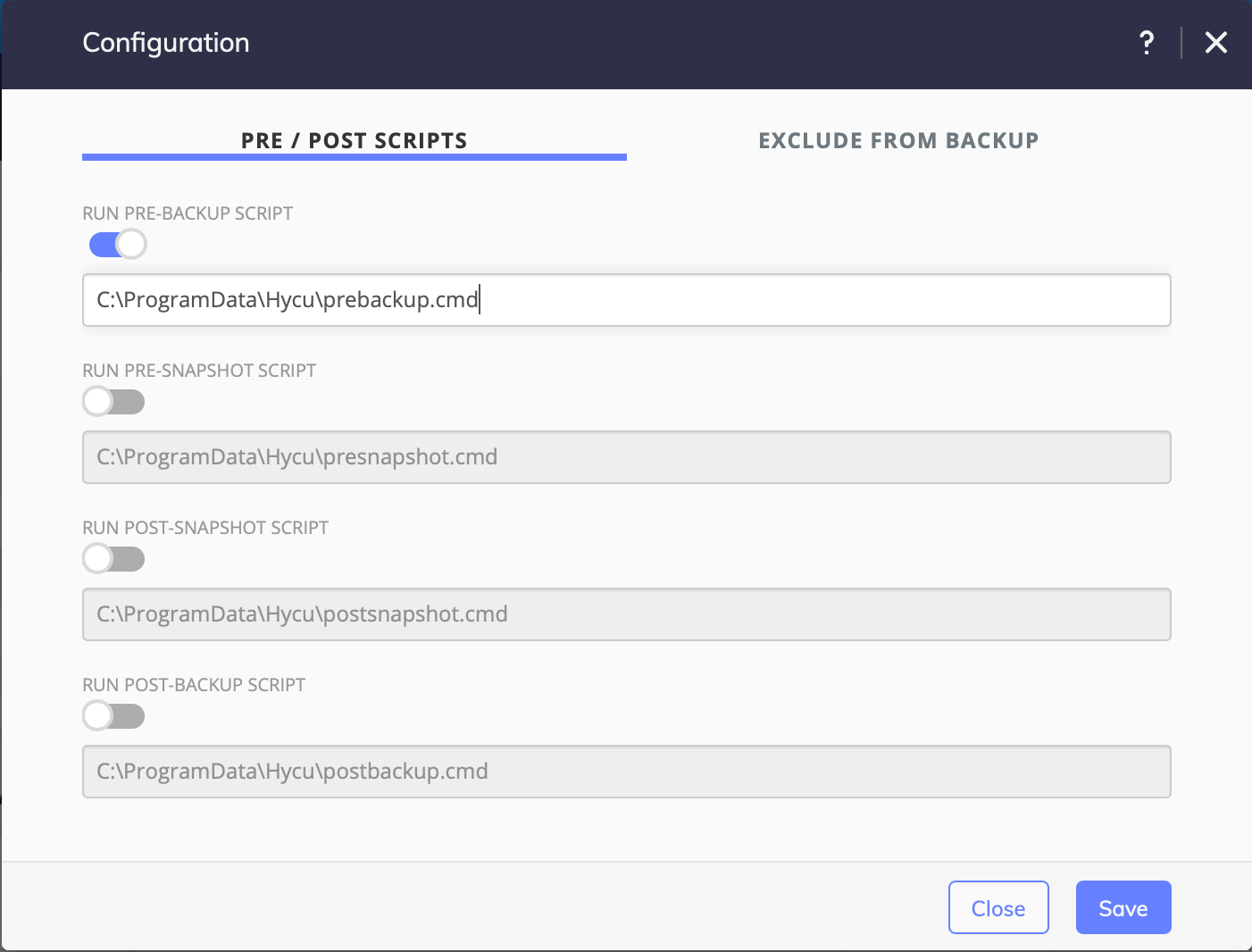
Task: Open help via the question mark icon
Action: [1147, 43]
